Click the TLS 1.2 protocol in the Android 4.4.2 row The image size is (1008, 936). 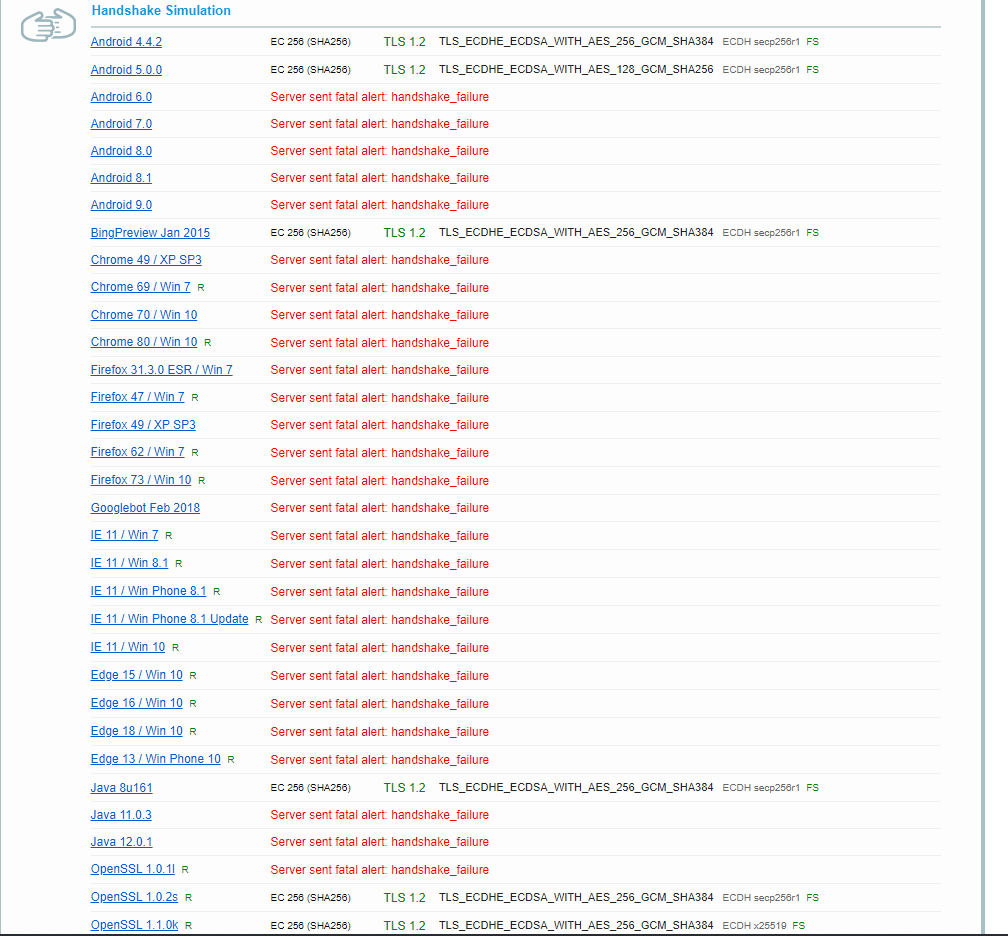(x=404, y=42)
